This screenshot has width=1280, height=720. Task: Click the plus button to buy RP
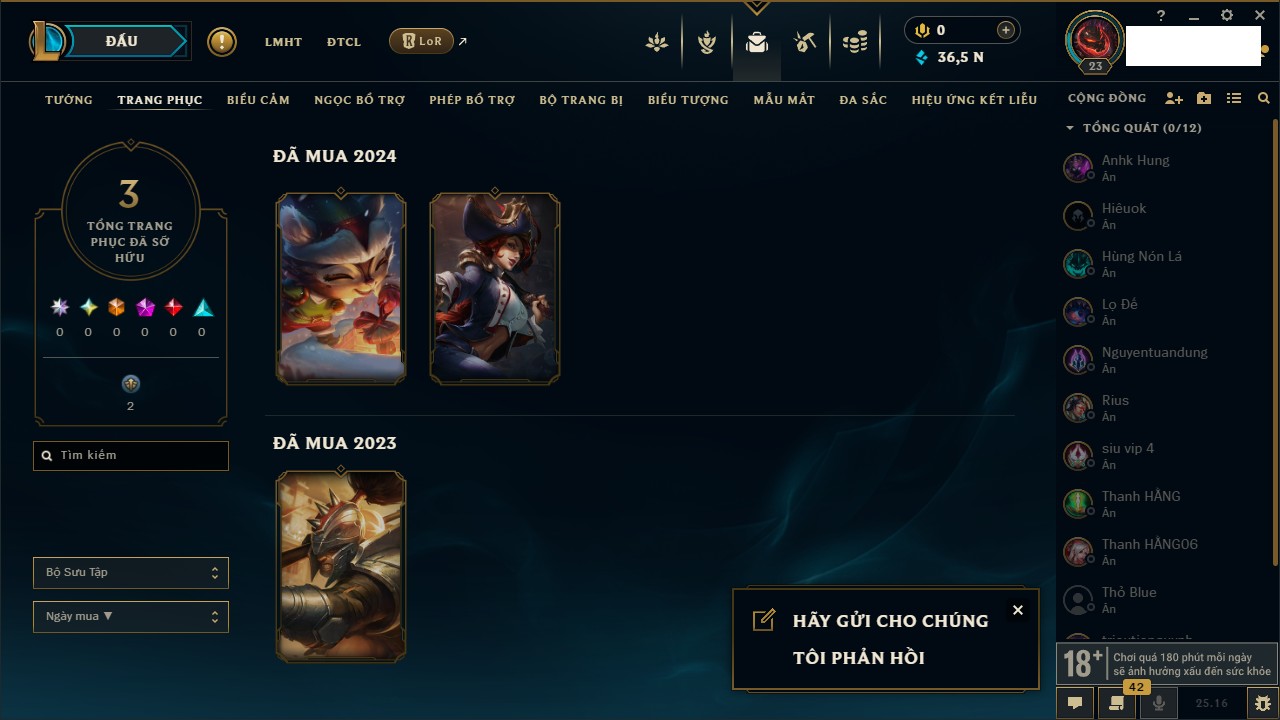(x=1006, y=30)
